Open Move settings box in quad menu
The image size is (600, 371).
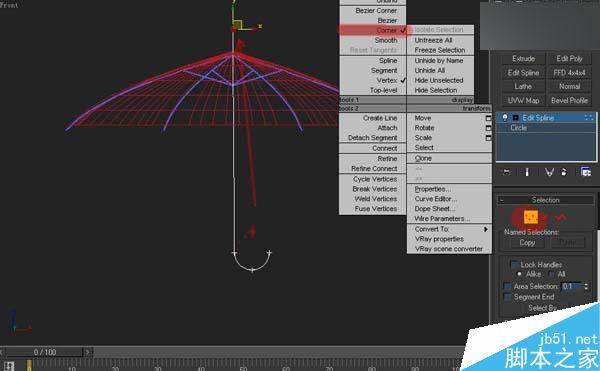488,118
